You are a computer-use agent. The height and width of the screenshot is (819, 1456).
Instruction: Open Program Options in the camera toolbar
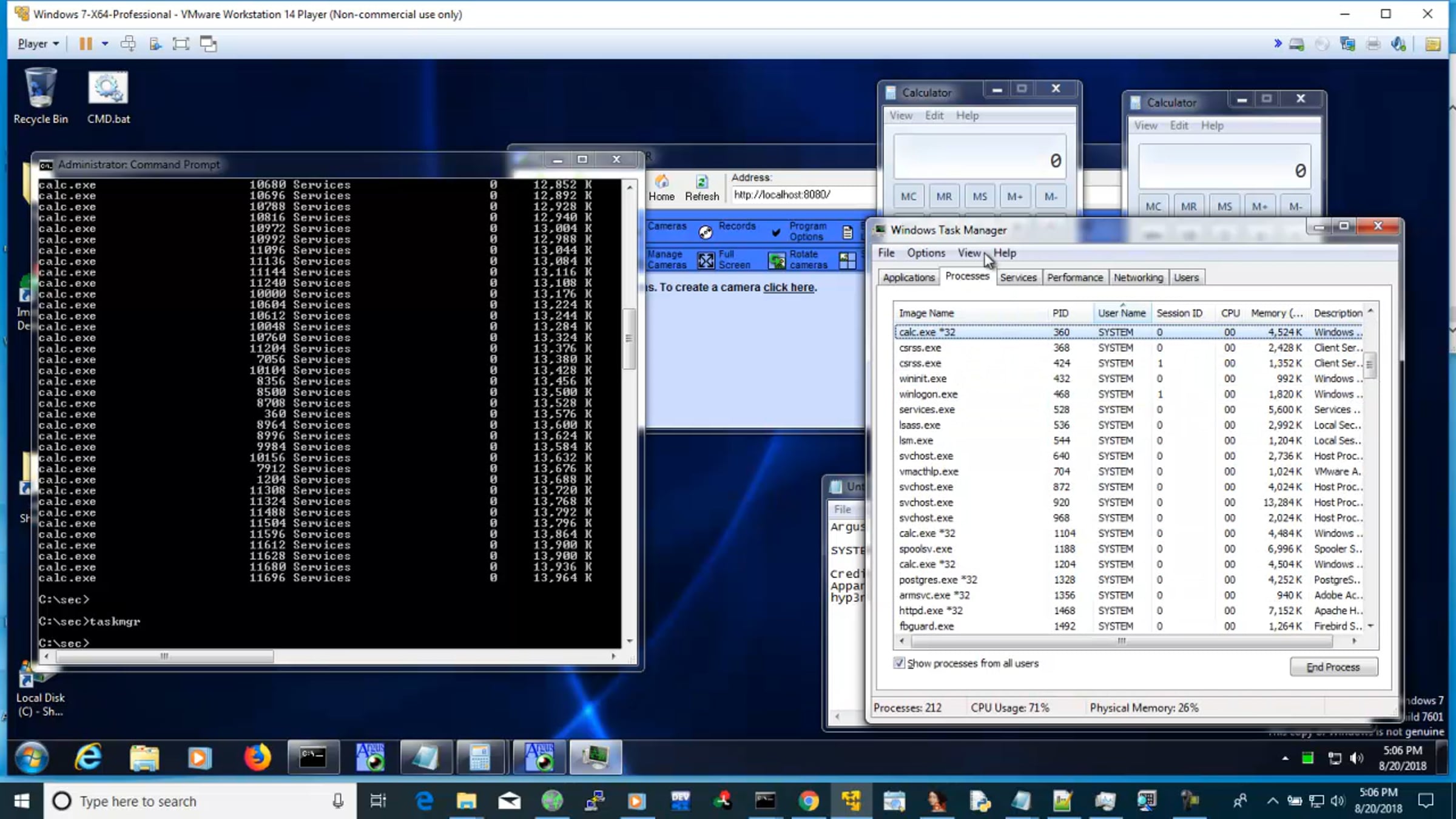(799, 231)
